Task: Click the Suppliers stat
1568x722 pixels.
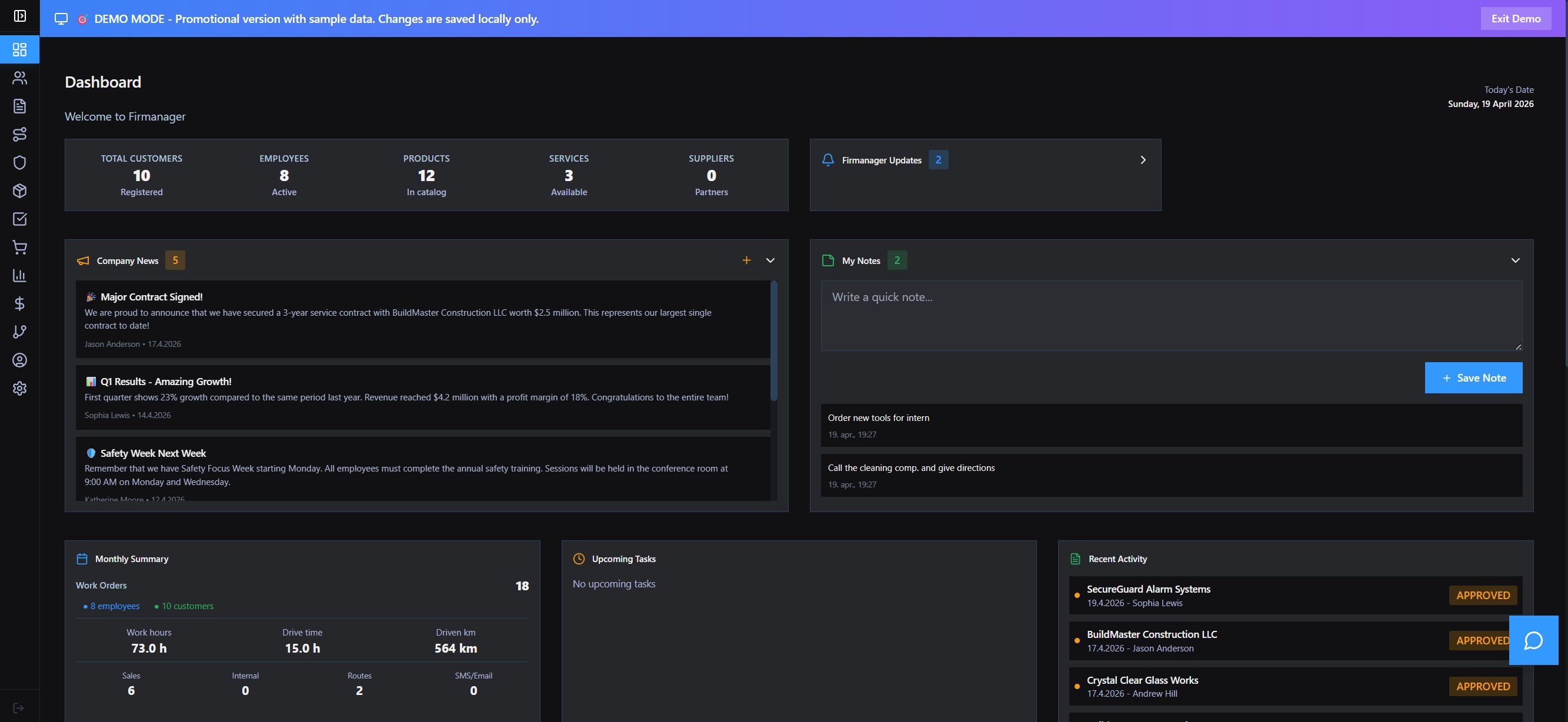Action: (x=711, y=175)
